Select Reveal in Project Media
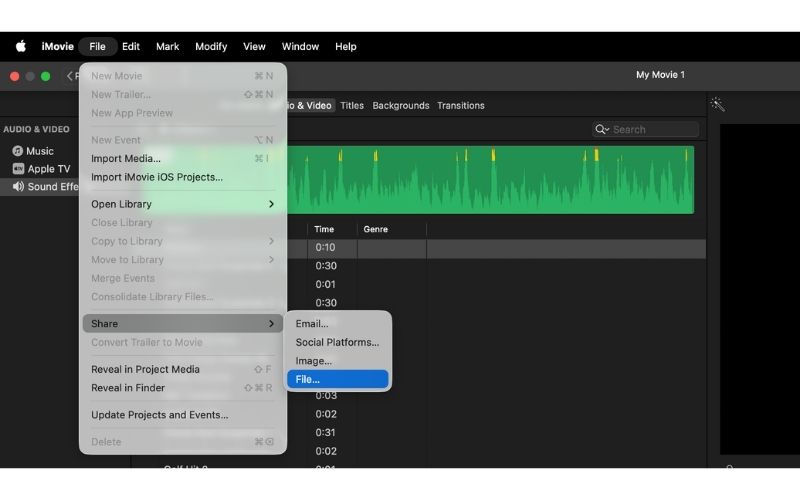The image size is (800, 500). click(183, 369)
